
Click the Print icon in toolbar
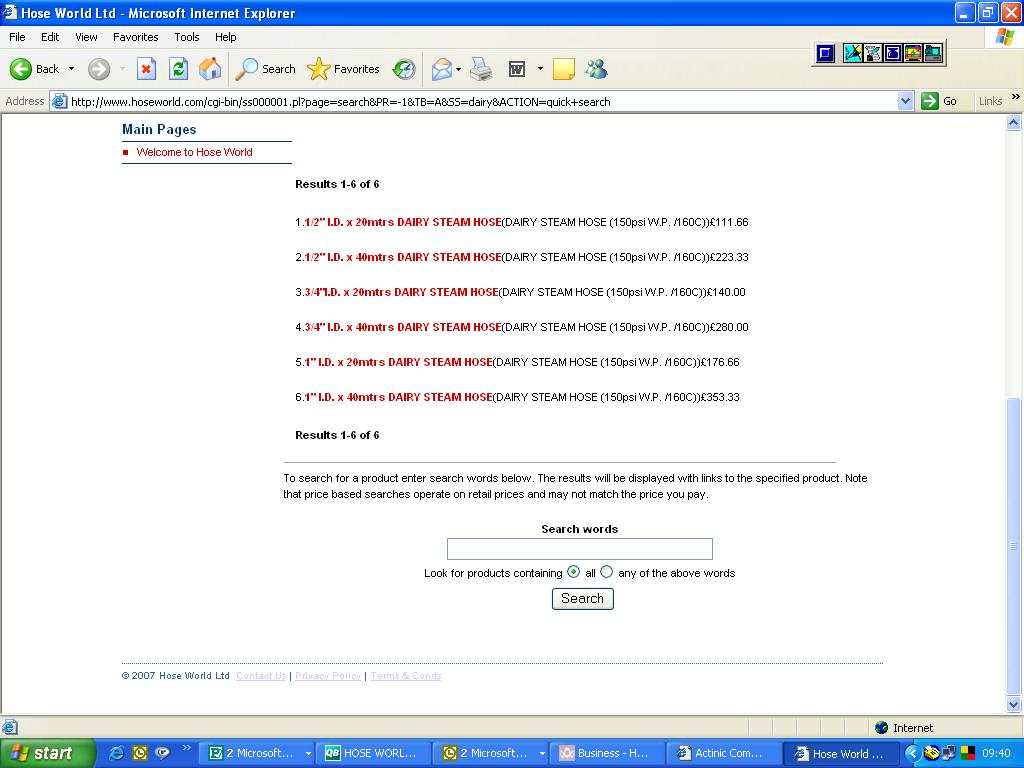pyautogui.click(x=481, y=69)
